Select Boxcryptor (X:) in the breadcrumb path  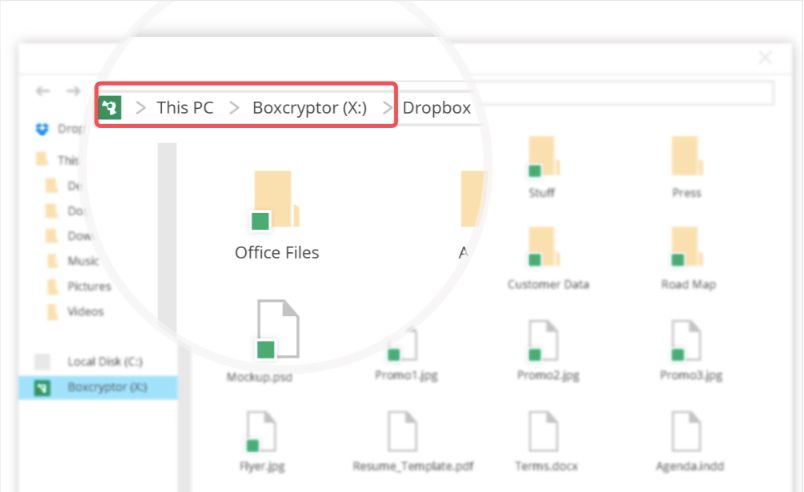(x=310, y=108)
